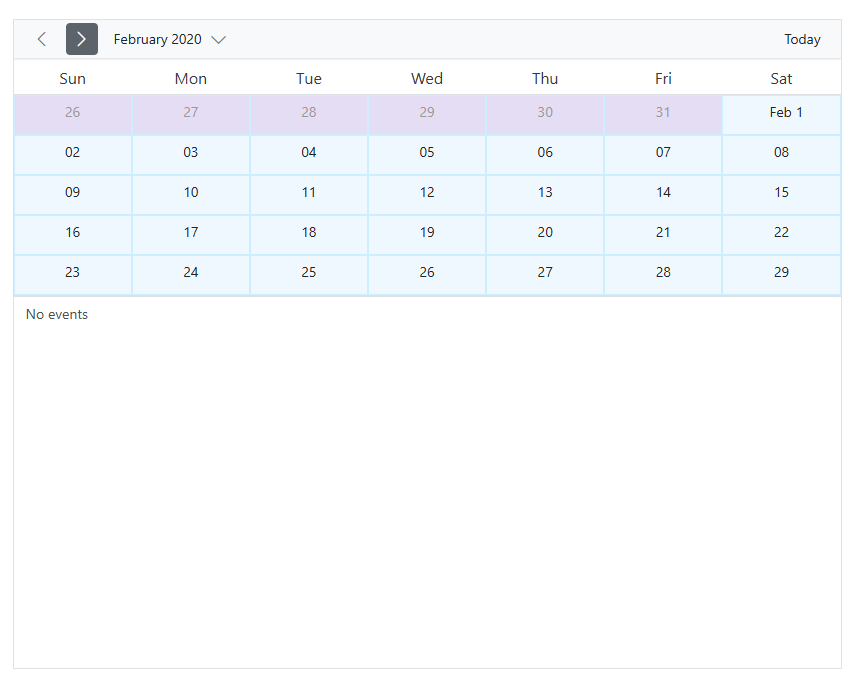The width and height of the screenshot is (857, 685).
Task: Select date 05 in the calendar
Action: pos(427,155)
